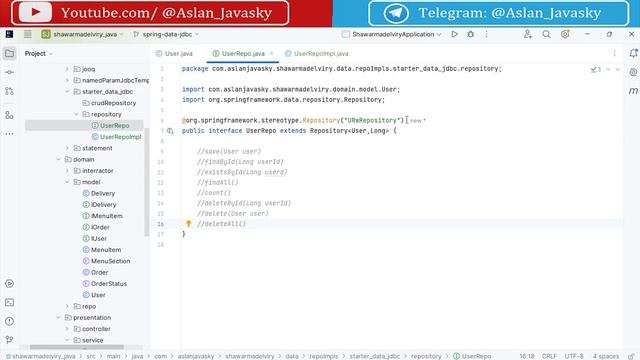Open the IMenuItem interface
This screenshot has width=640, height=360.
pos(102,216)
